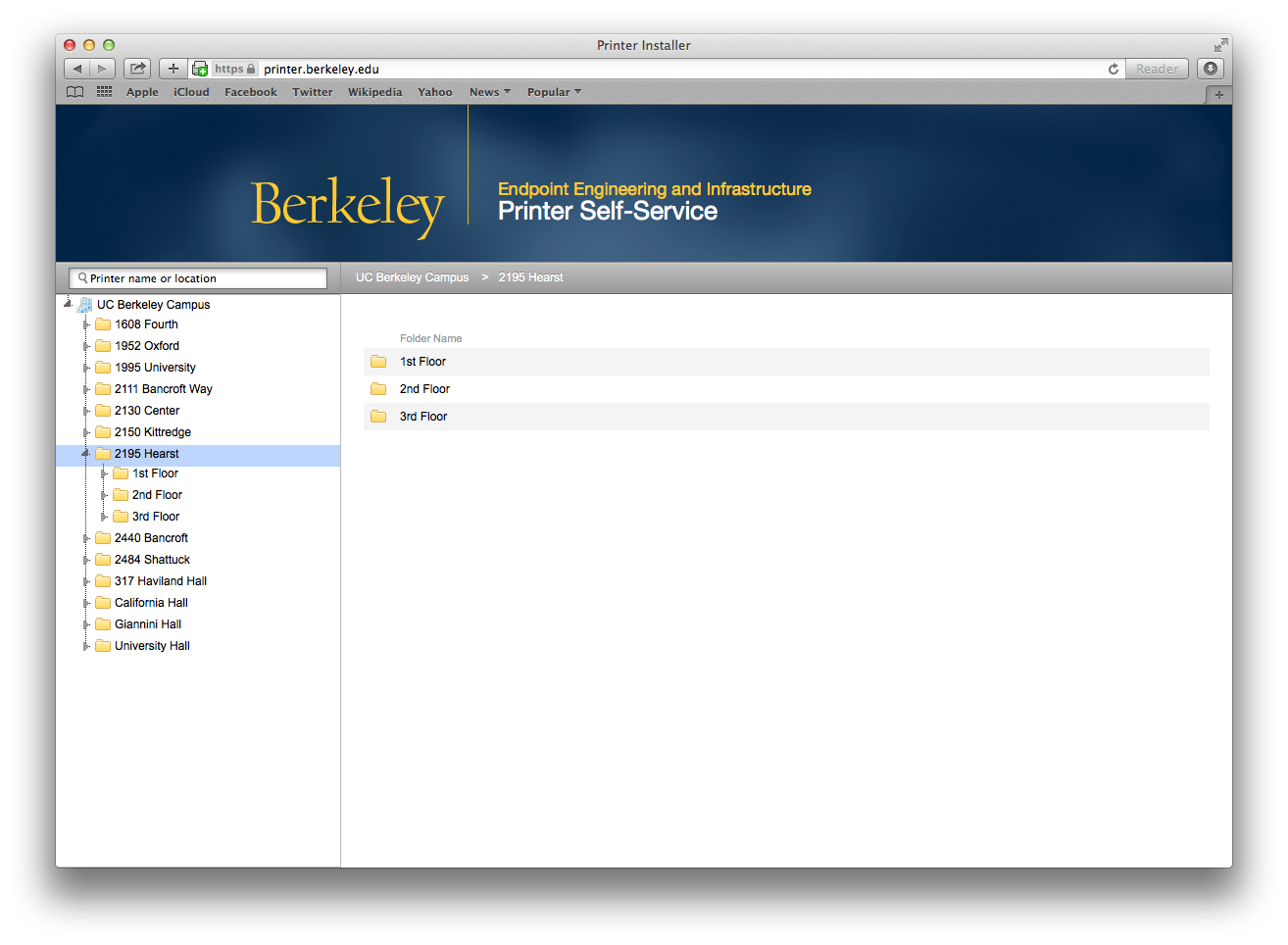The width and height of the screenshot is (1288, 945).
Task: Open the News bookmarks dropdown
Action: tap(489, 92)
